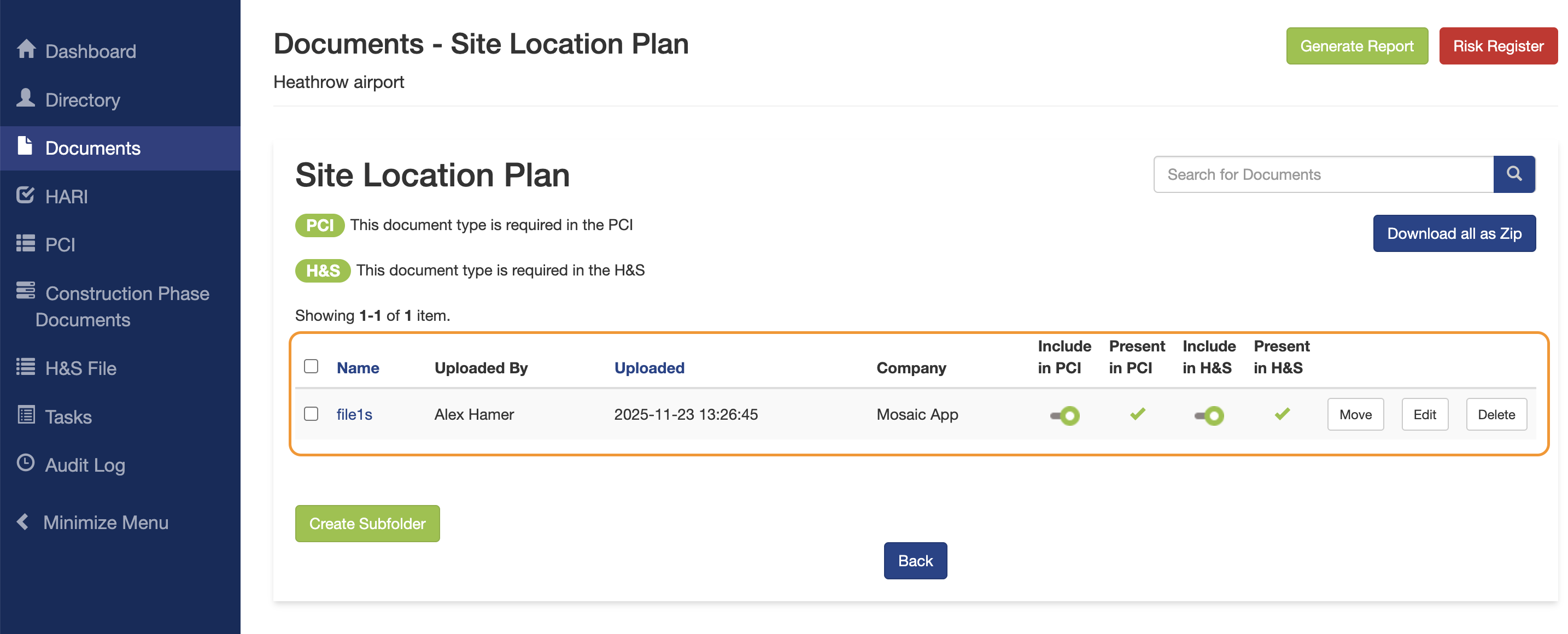This screenshot has height=634, width=1568.
Task: Open Tasks in the sidebar
Action: (x=68, y=417)
